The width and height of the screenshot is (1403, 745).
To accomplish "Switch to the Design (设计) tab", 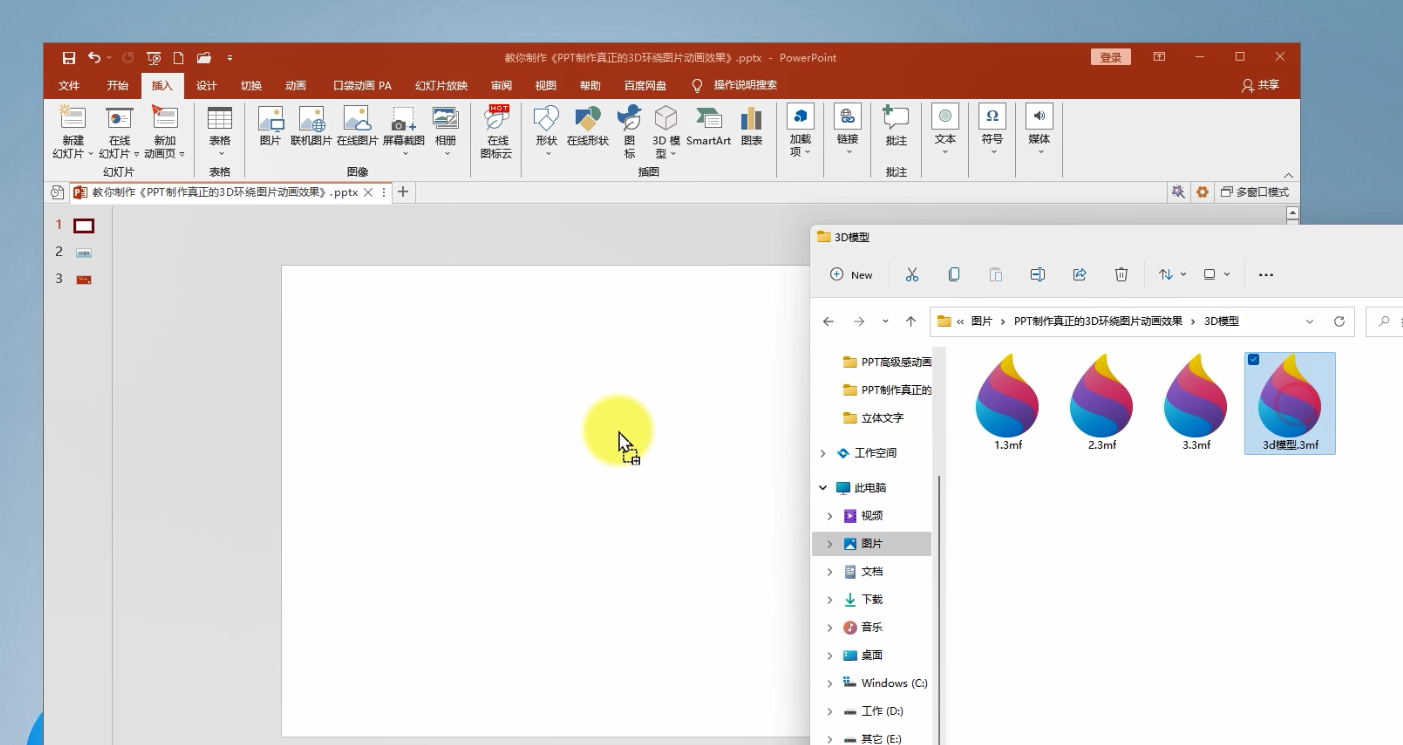I will (x=207, y=86).
